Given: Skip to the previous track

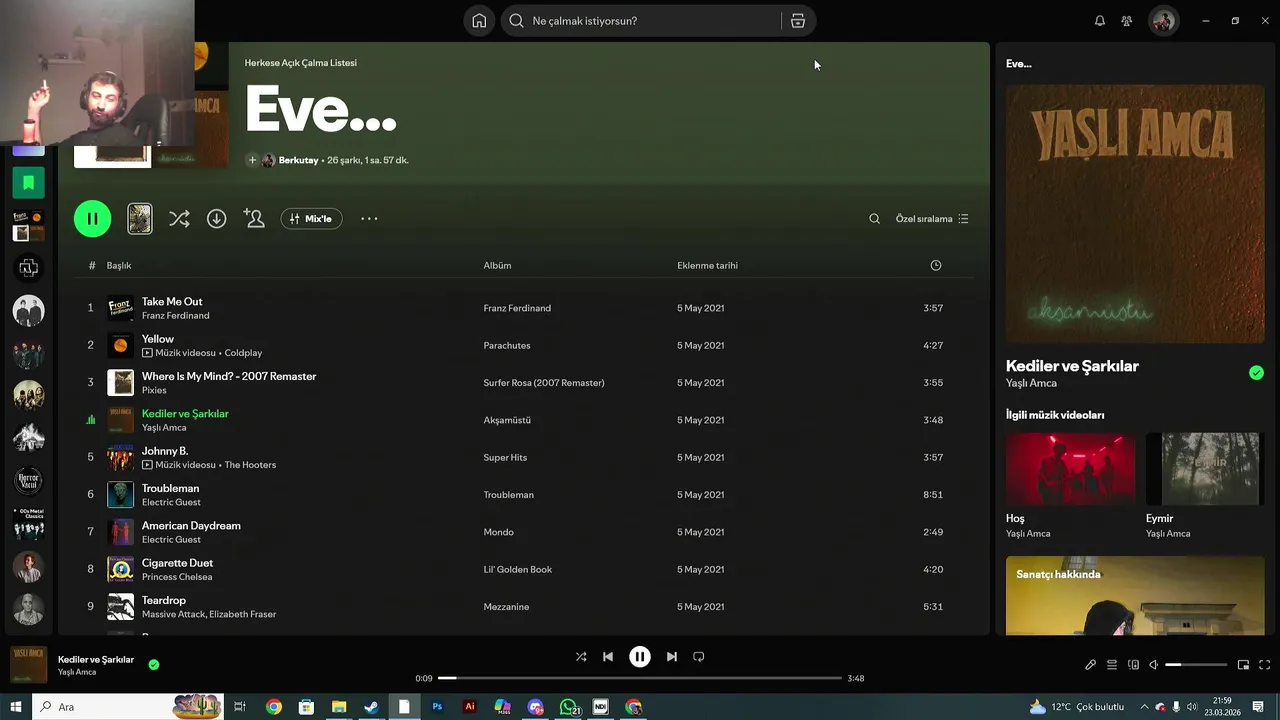Looking at the screenshot, I should (x=608, y=657).
